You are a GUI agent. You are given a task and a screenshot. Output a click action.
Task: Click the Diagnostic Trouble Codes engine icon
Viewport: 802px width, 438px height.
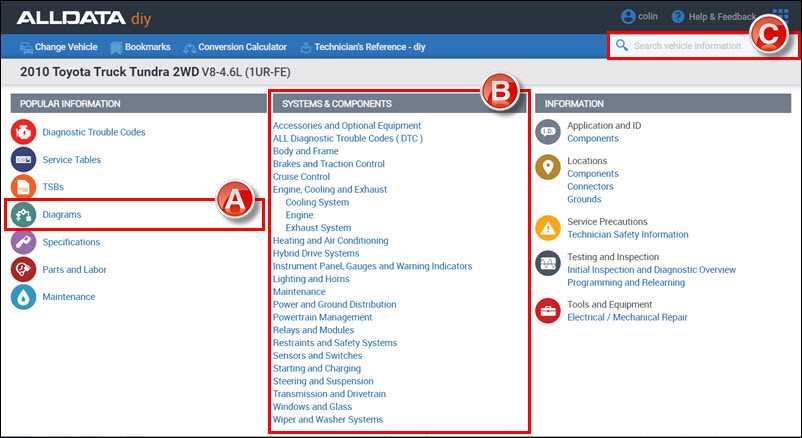click(24, 132)
